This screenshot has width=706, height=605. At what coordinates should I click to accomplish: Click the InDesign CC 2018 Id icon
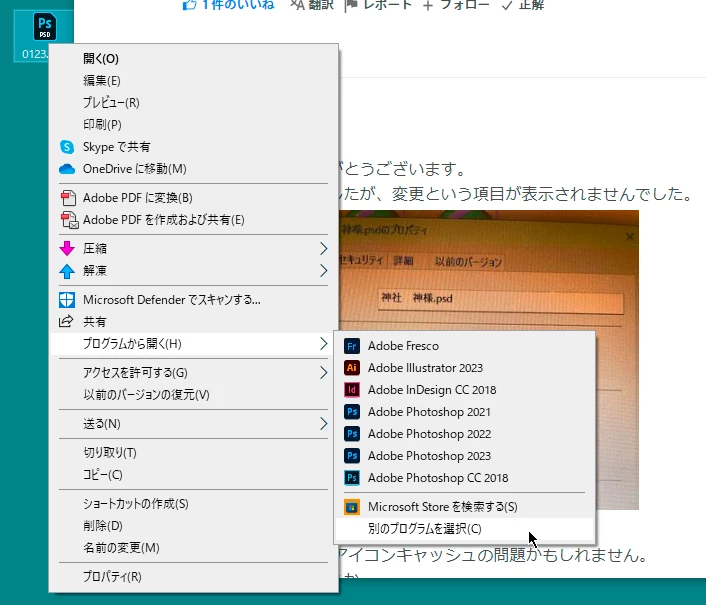(x=352, y=390)
